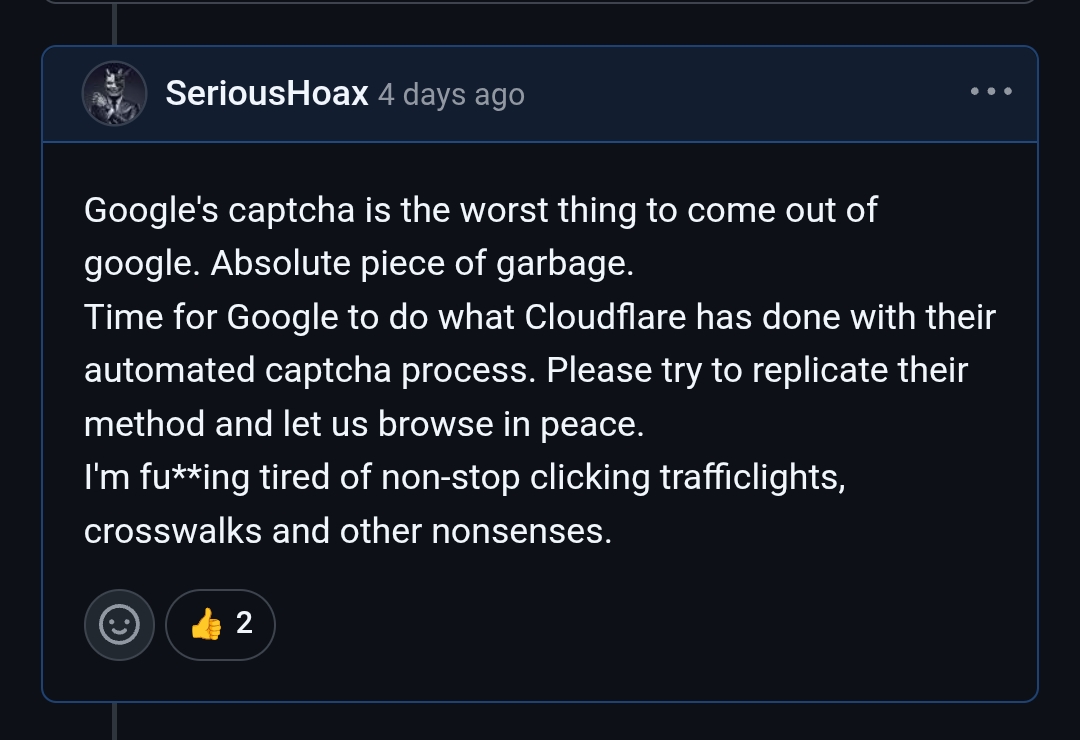Click the word "trafficlights," in the comment
The width and height of the screenshot is (1080, 740).
point(753,478)
